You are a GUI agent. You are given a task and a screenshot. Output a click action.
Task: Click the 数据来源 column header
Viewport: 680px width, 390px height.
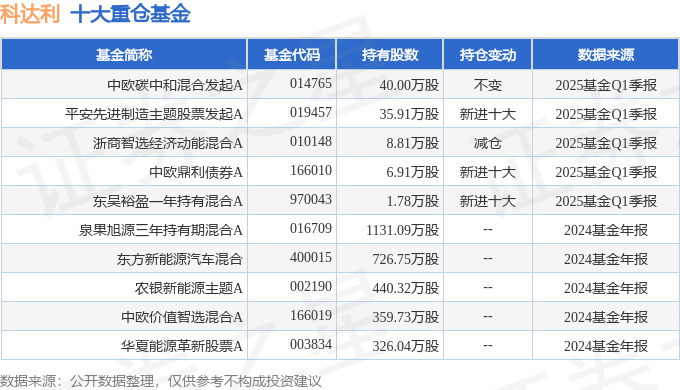click(605, 55)
